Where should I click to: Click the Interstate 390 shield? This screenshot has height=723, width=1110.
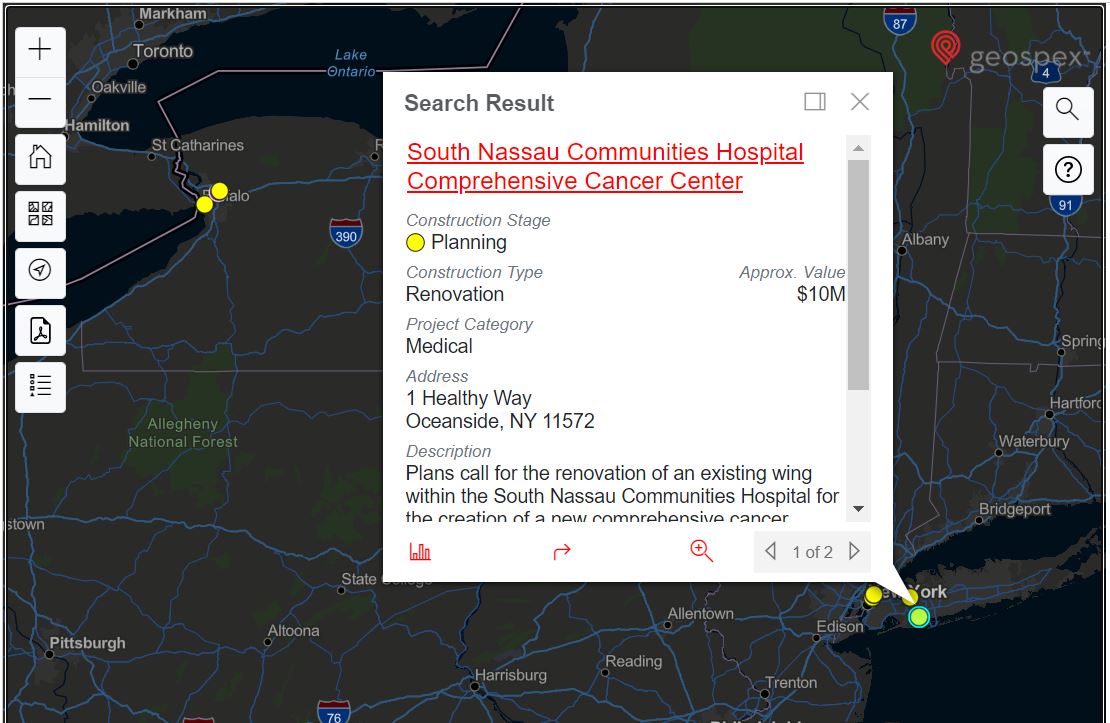click(346, 234)
